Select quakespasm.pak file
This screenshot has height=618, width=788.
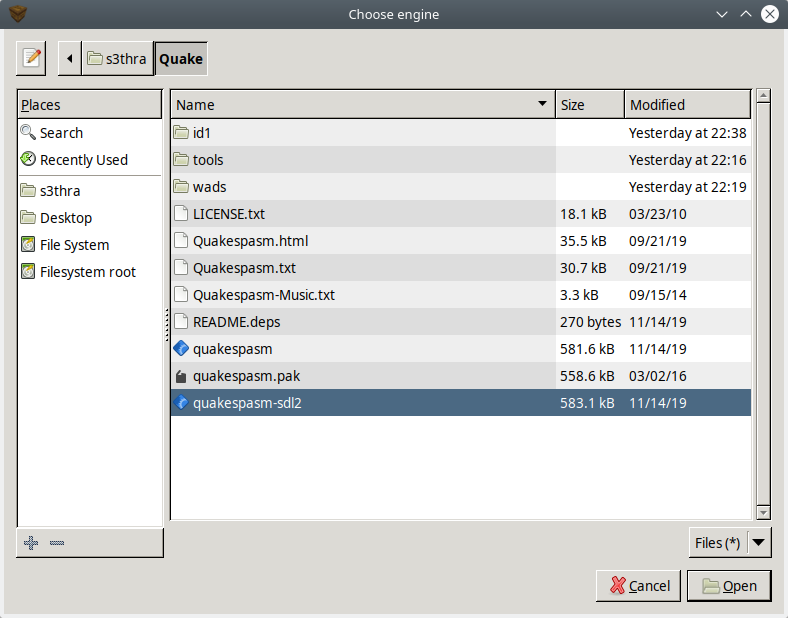click(x=461, y=376)
